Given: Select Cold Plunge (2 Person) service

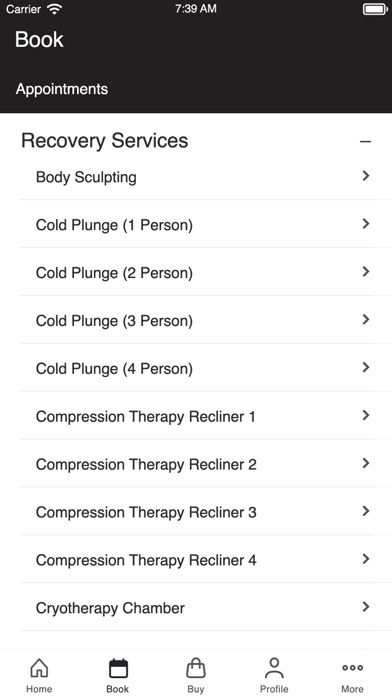Looking at the screenshot, I should click(206, 272).
